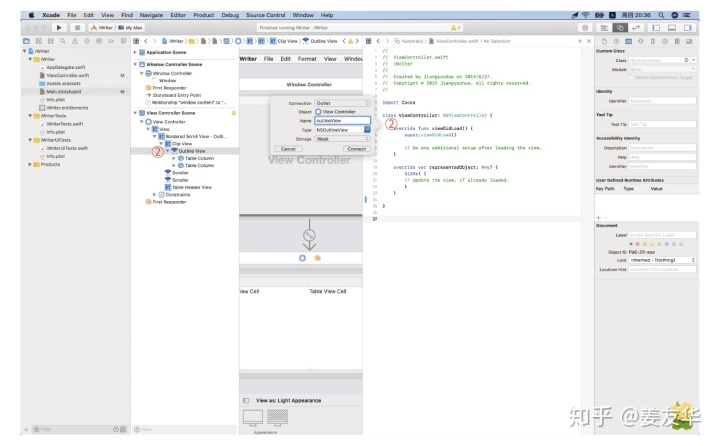
Task: Click View as: Light Appearance button
Action: [288, 401]
